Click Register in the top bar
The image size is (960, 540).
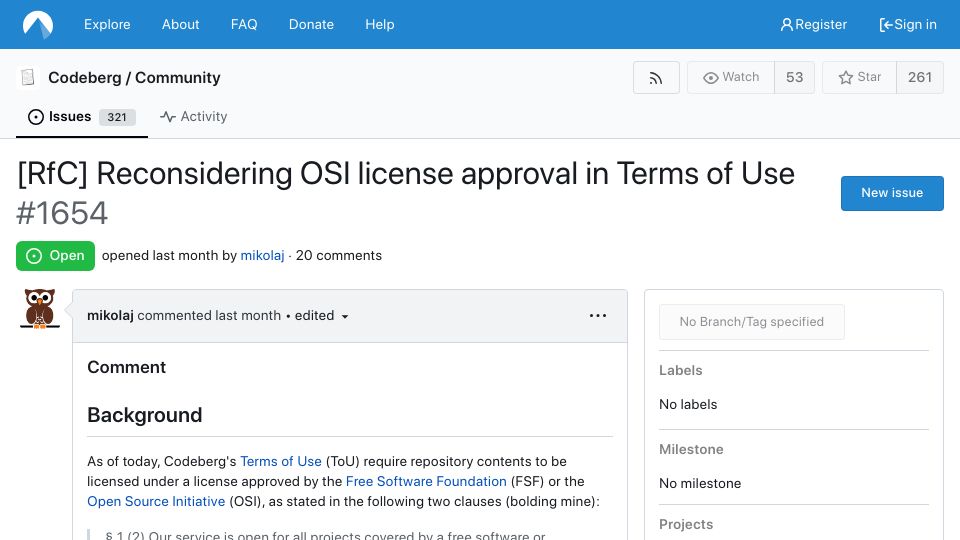(x=814, y=24)
